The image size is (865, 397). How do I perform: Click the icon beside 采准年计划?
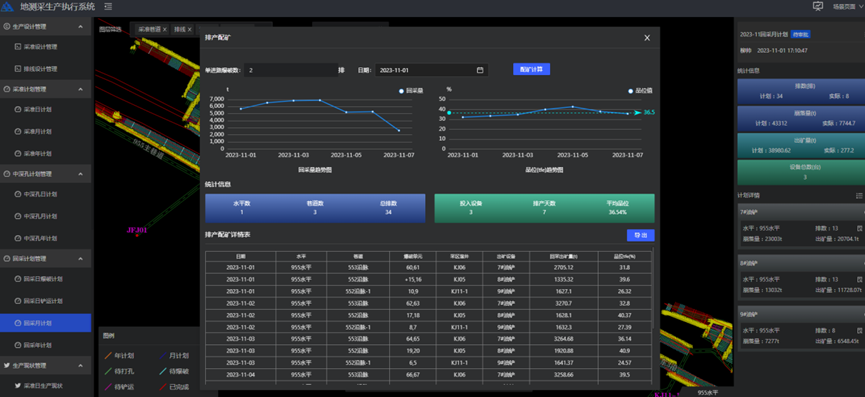(18, 153)
